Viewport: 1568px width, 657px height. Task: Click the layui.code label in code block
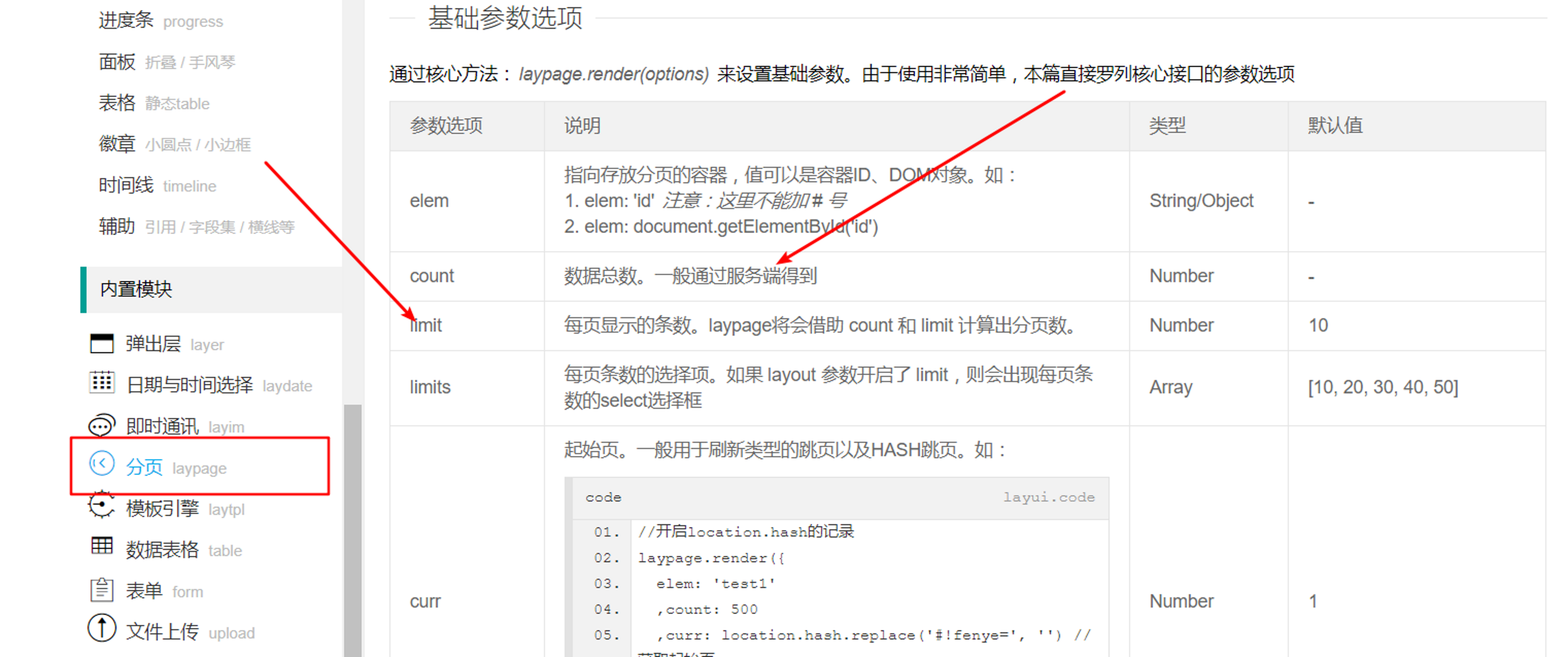[x=1048, y=497]
